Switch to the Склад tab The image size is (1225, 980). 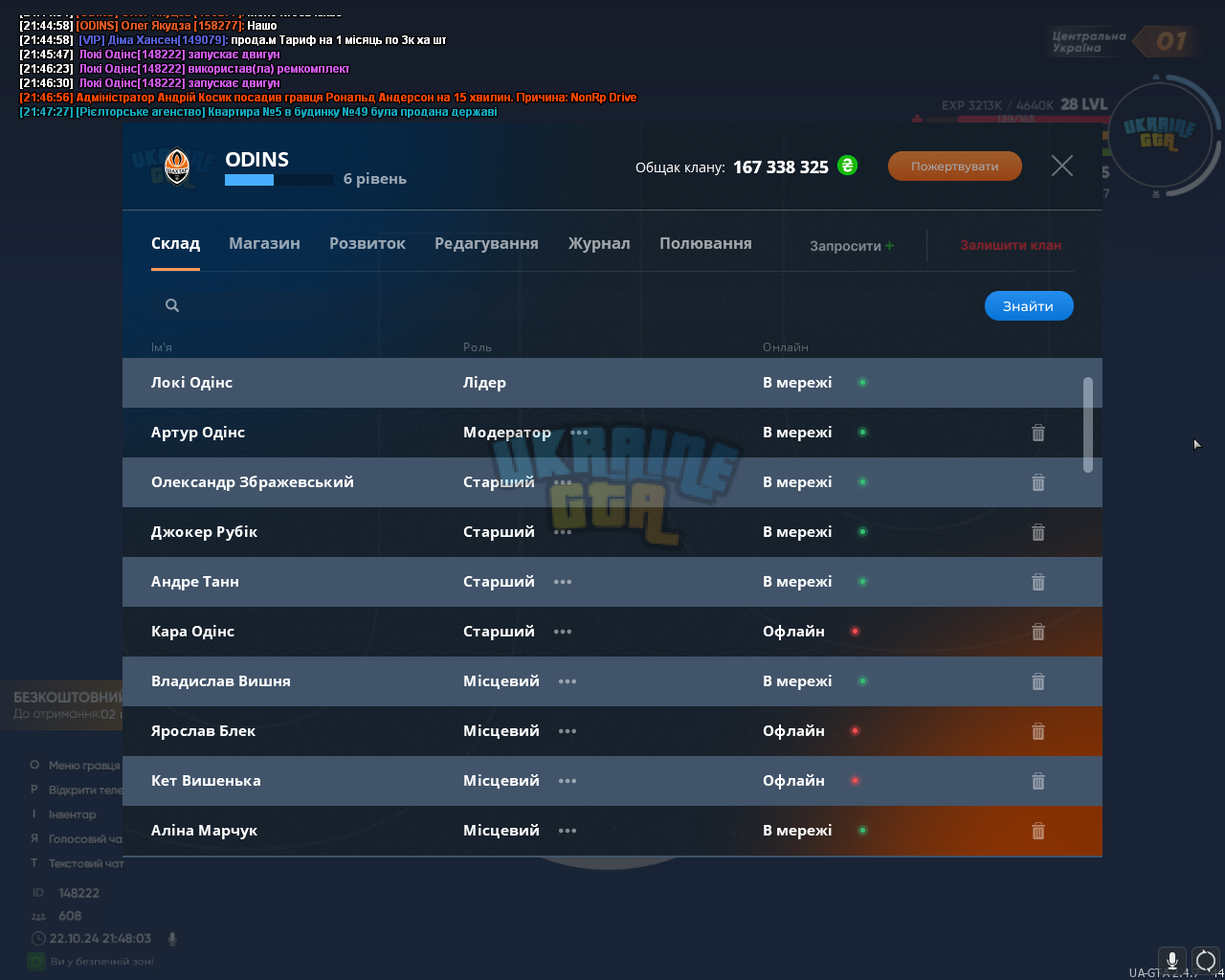click(x=175, y=243)
